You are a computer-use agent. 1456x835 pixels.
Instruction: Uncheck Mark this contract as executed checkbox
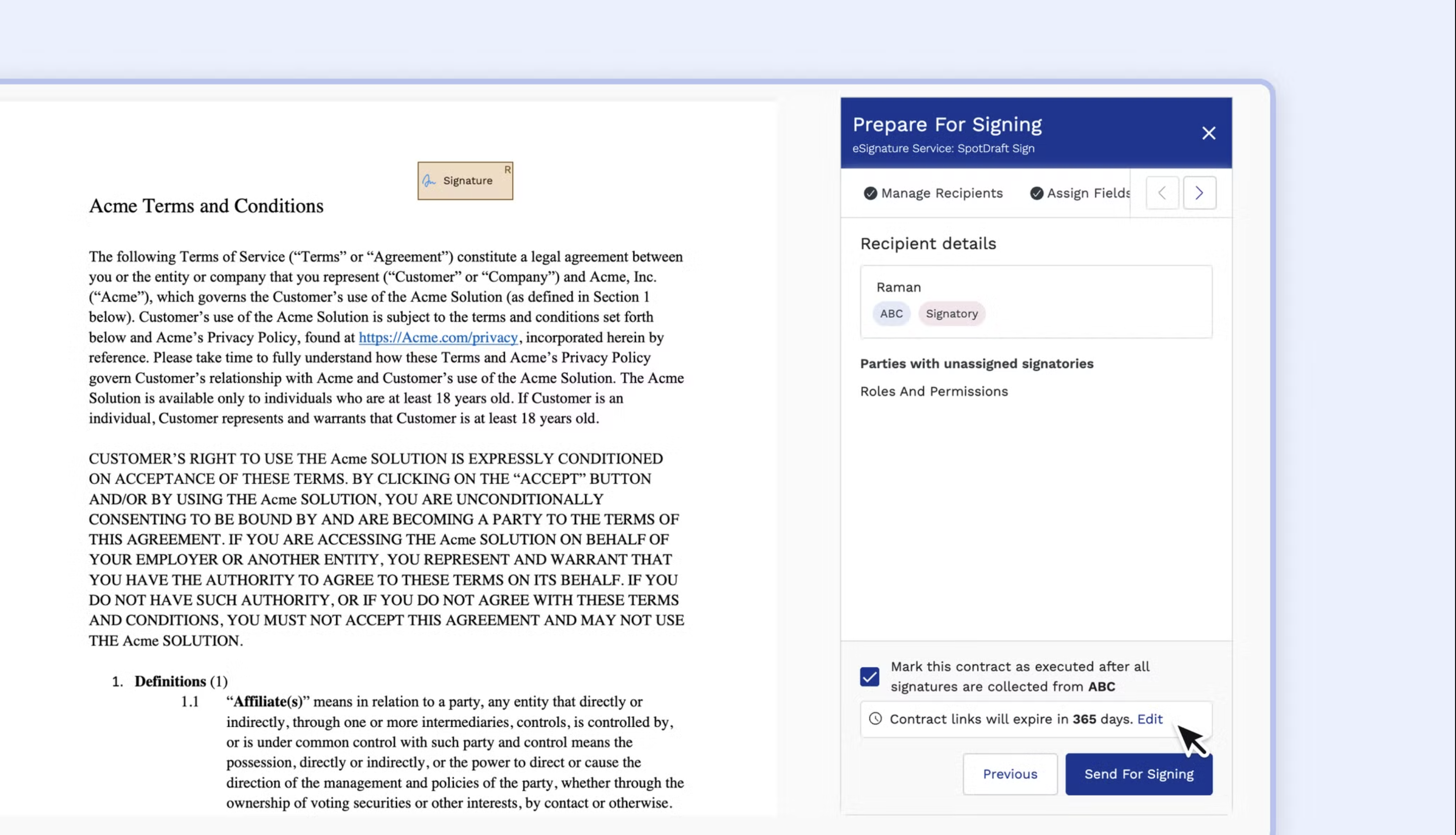point(869,676)
